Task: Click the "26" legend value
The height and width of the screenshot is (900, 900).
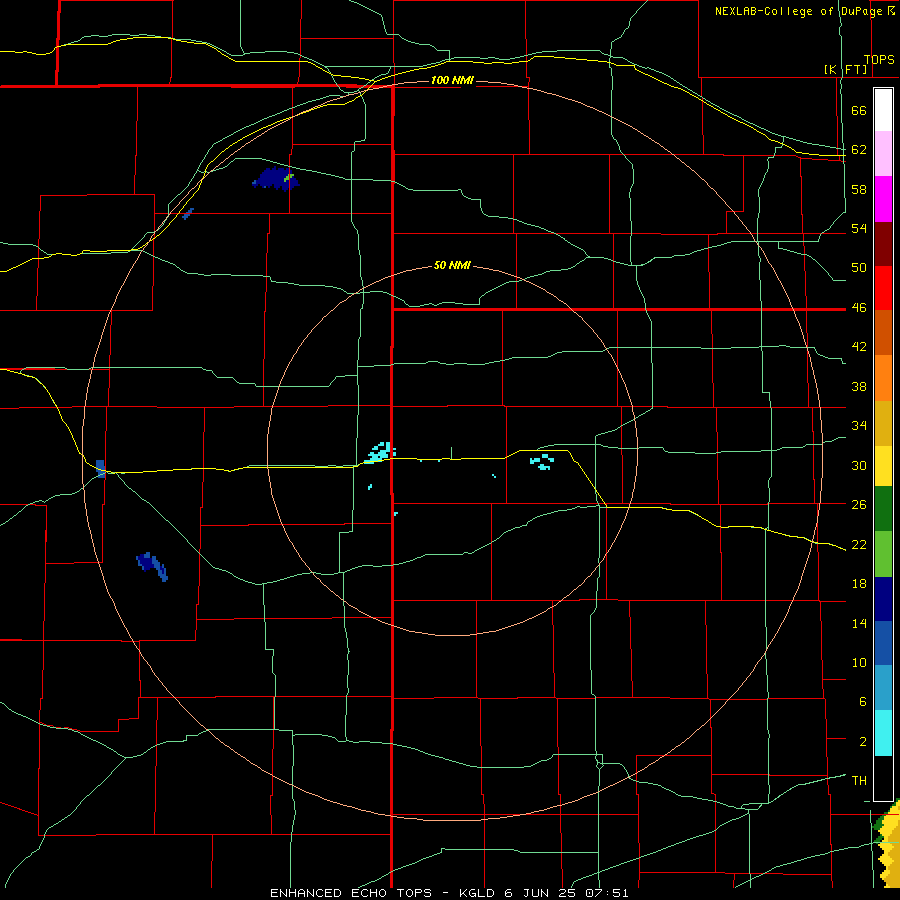Action: point(859,505)
